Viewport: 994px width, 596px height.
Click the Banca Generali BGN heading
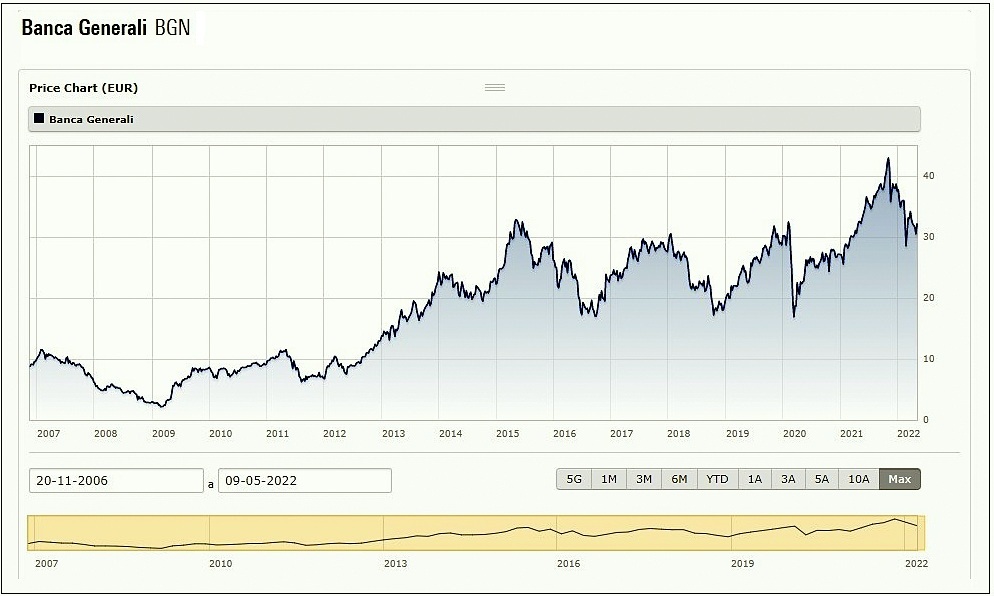(106, 28)
